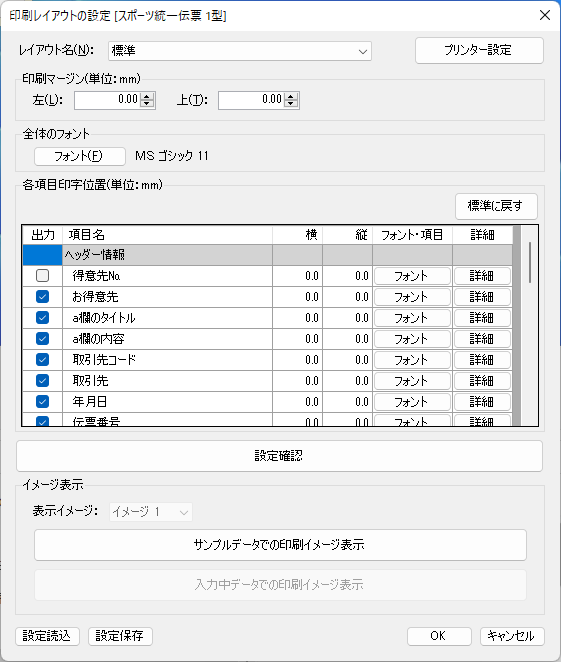The height and width of the screenshot is (662, 561).
Task: Select the ヘッダー情報 group row
Action: point(267,255)
